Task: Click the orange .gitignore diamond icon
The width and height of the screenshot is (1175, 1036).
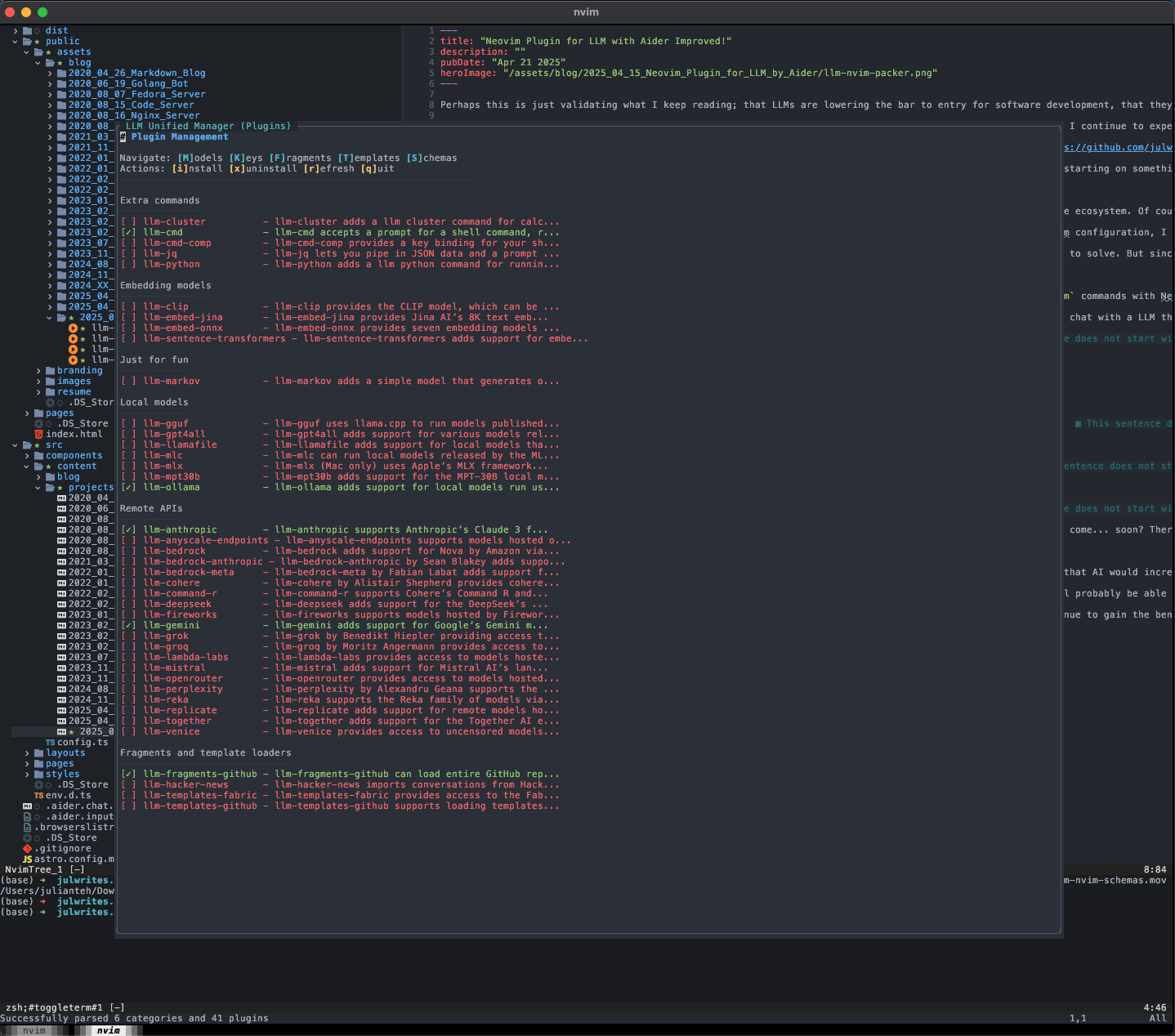Action: (27, 848)
